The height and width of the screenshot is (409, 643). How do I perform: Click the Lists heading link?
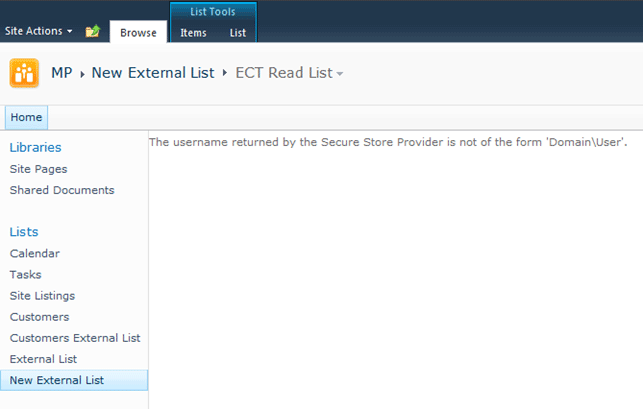click(x=24, y=232)
